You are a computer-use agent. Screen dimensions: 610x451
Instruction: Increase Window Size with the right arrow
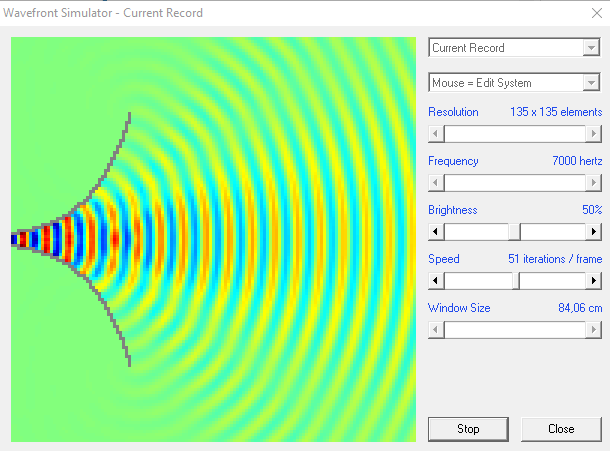click(x=593, y=330)
